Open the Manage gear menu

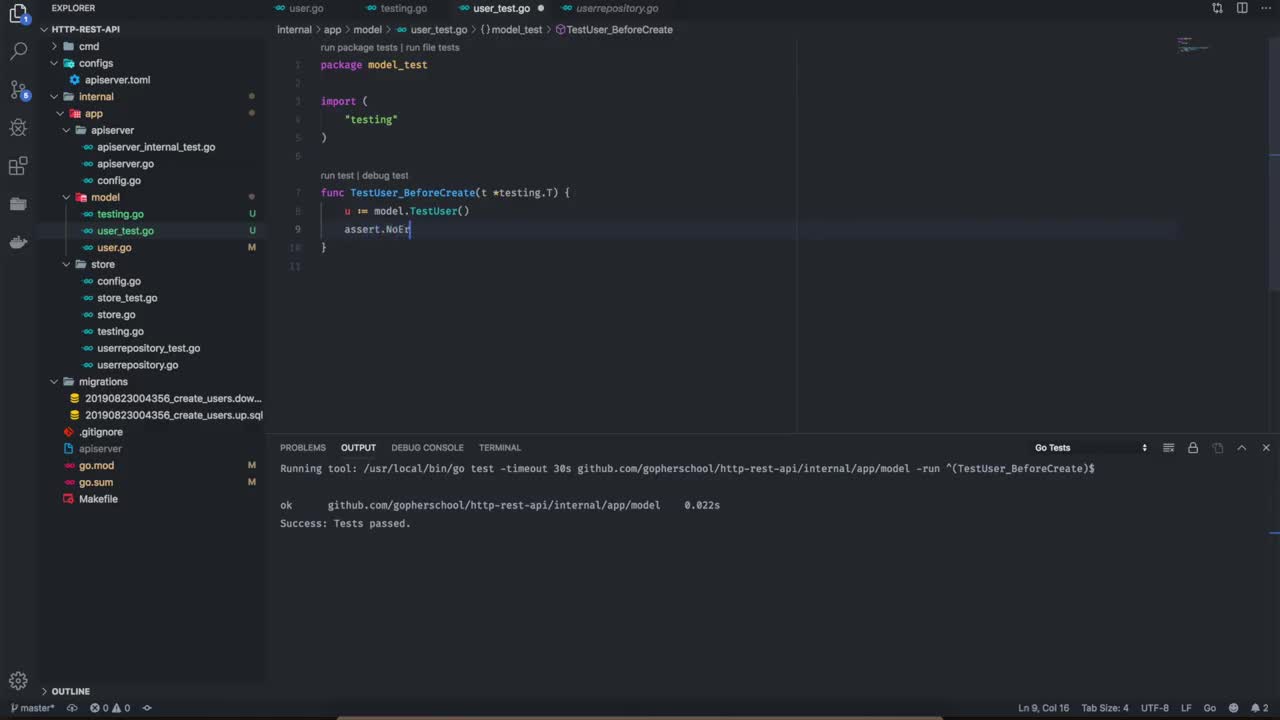18,681
